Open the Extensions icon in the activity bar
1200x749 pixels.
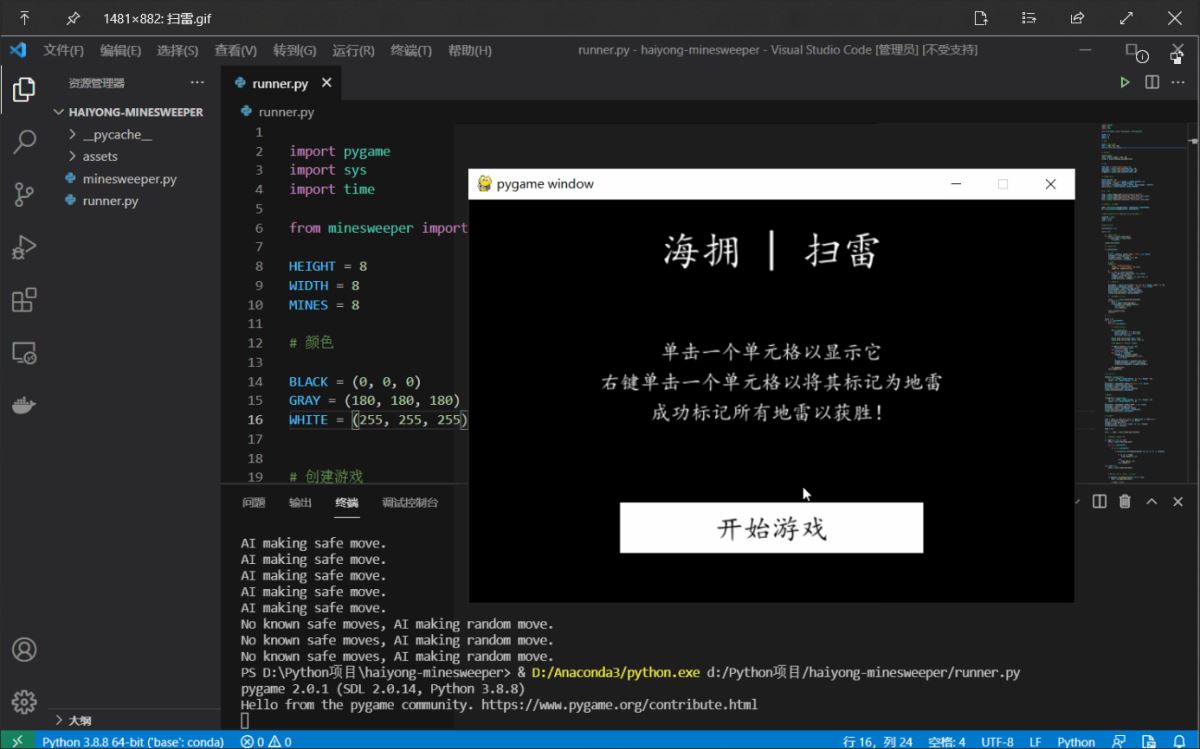point(24,299)
